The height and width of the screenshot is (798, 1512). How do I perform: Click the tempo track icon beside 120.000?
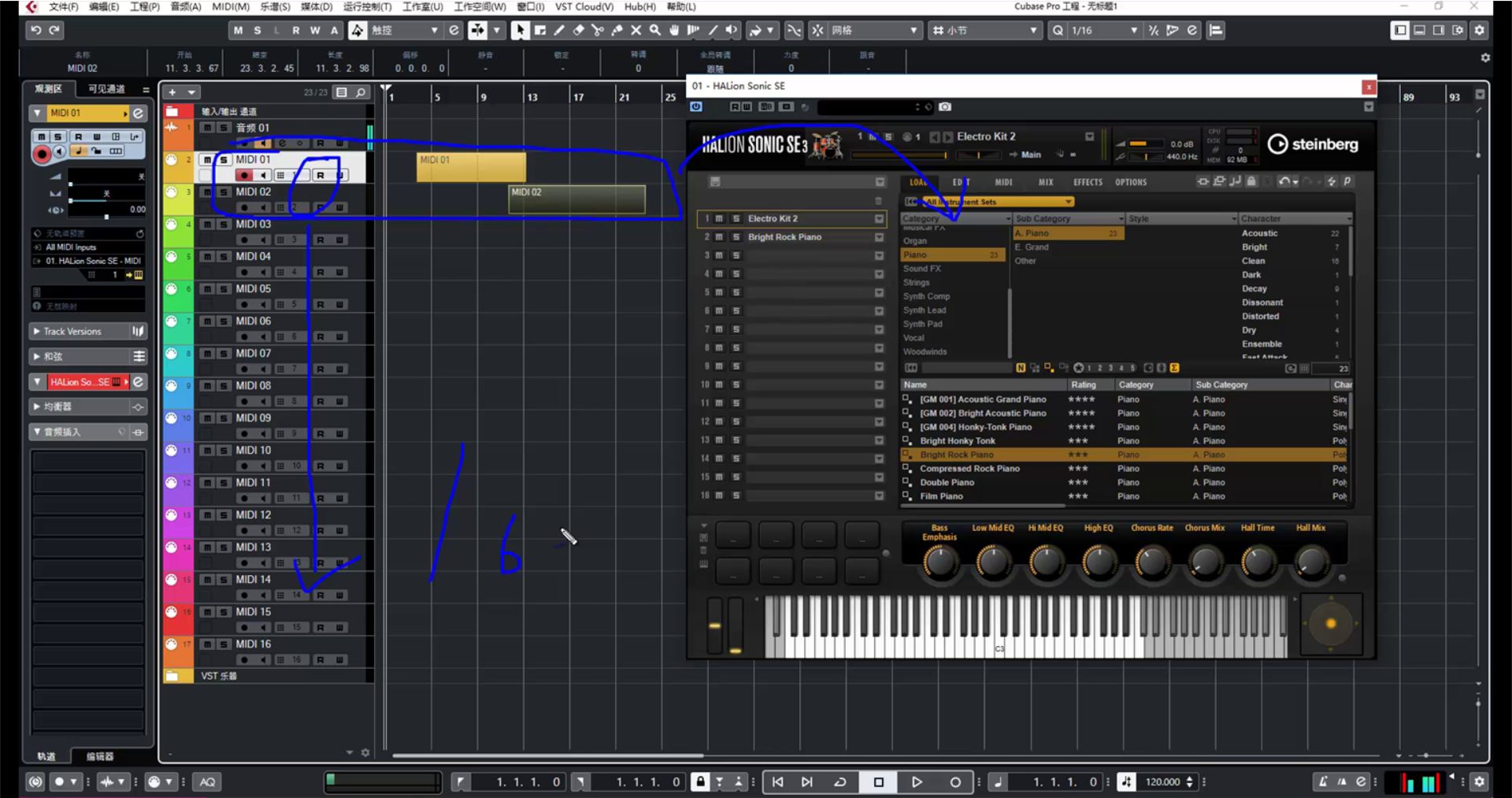click(1127, 781)
